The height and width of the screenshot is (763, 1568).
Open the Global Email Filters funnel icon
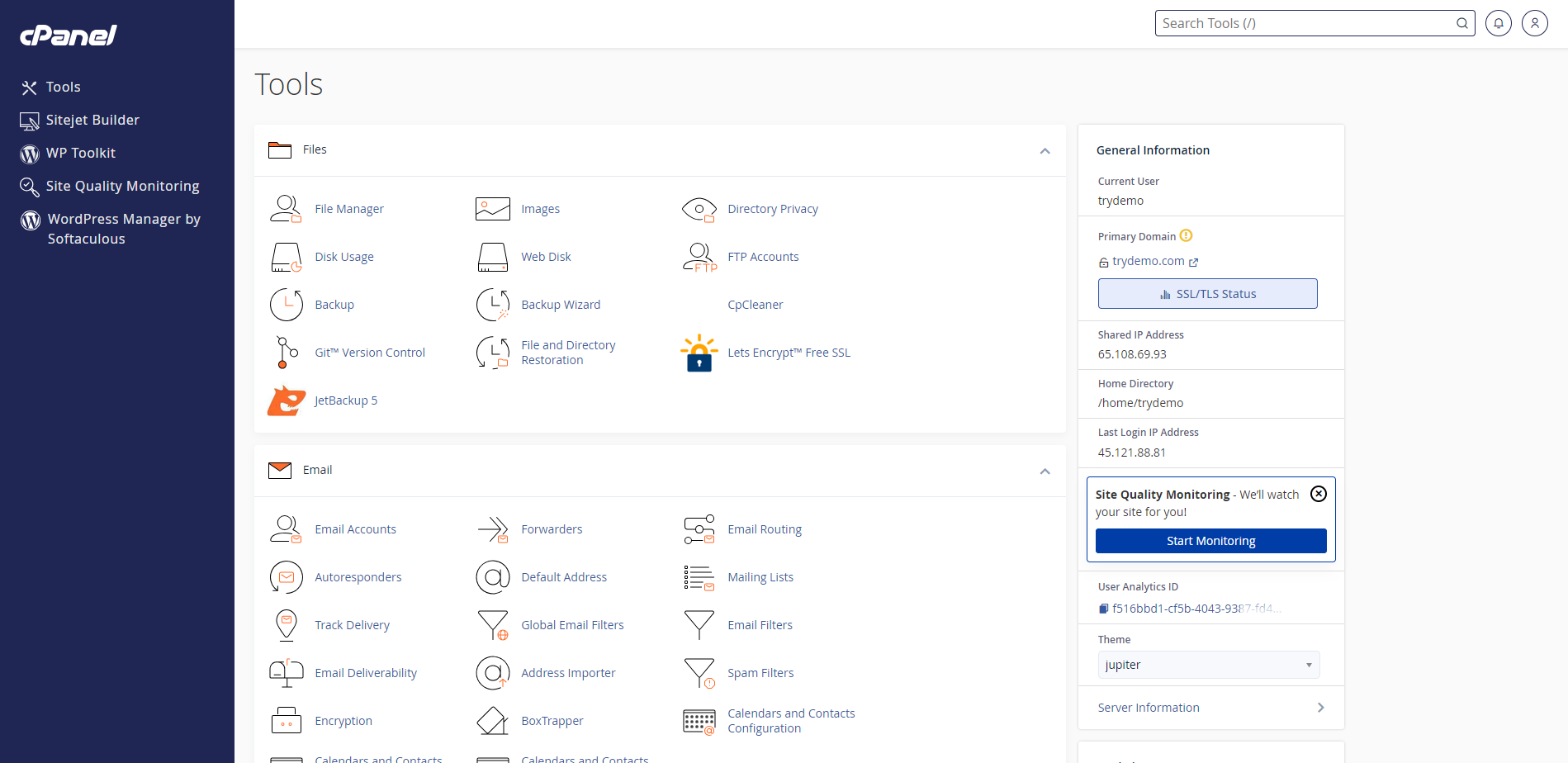pyautogui.click(x=492, y=625)
